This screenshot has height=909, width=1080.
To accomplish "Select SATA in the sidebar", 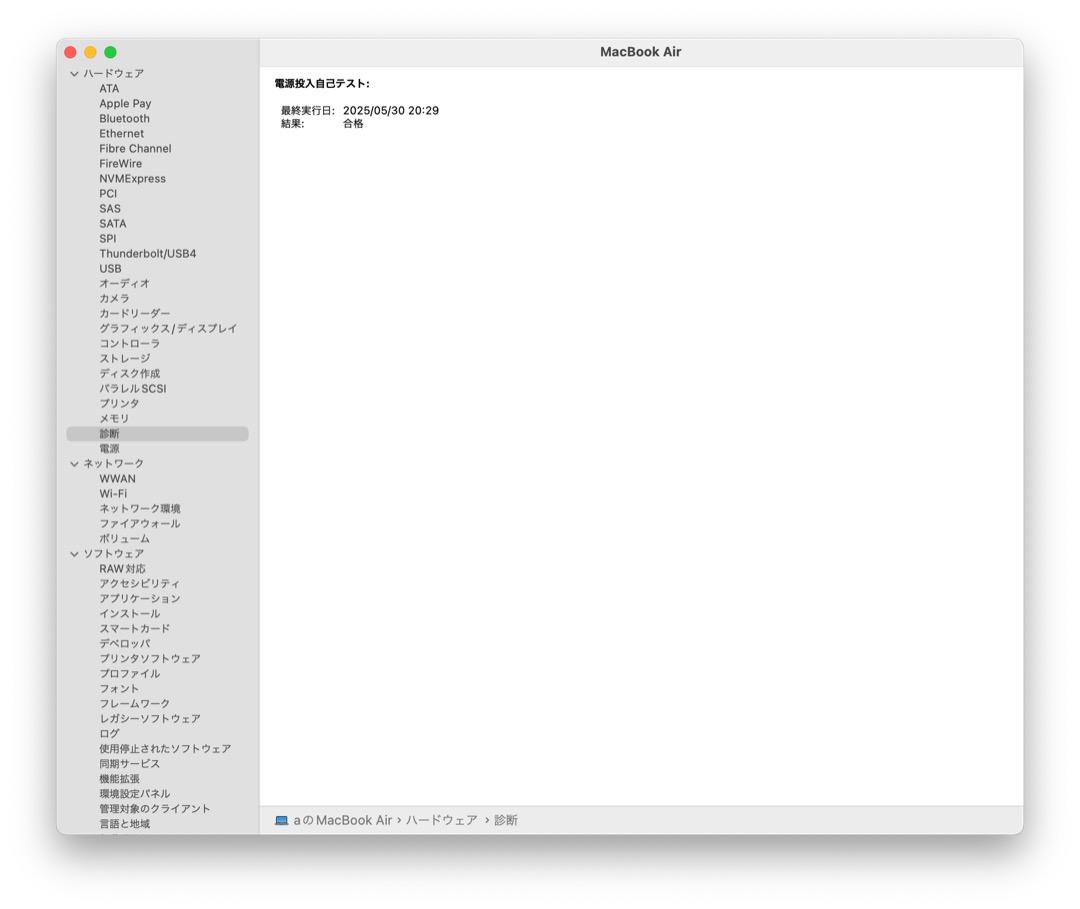I will pos(112,224).
